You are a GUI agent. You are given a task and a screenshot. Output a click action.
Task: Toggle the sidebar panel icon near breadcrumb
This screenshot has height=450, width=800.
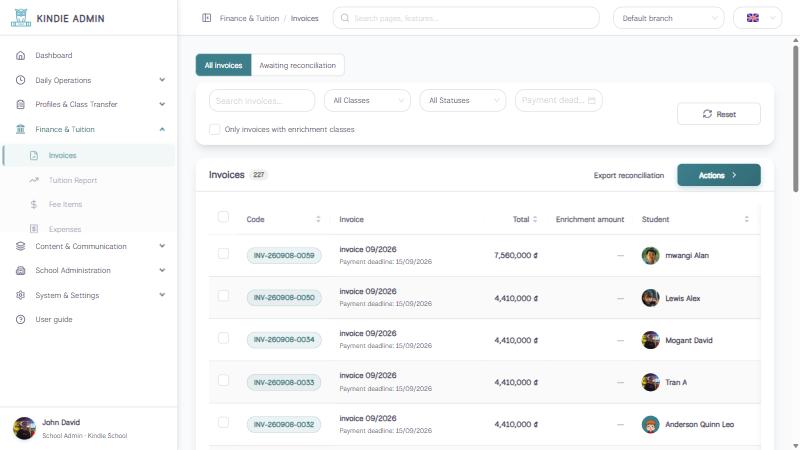click(x=207, y=18)
